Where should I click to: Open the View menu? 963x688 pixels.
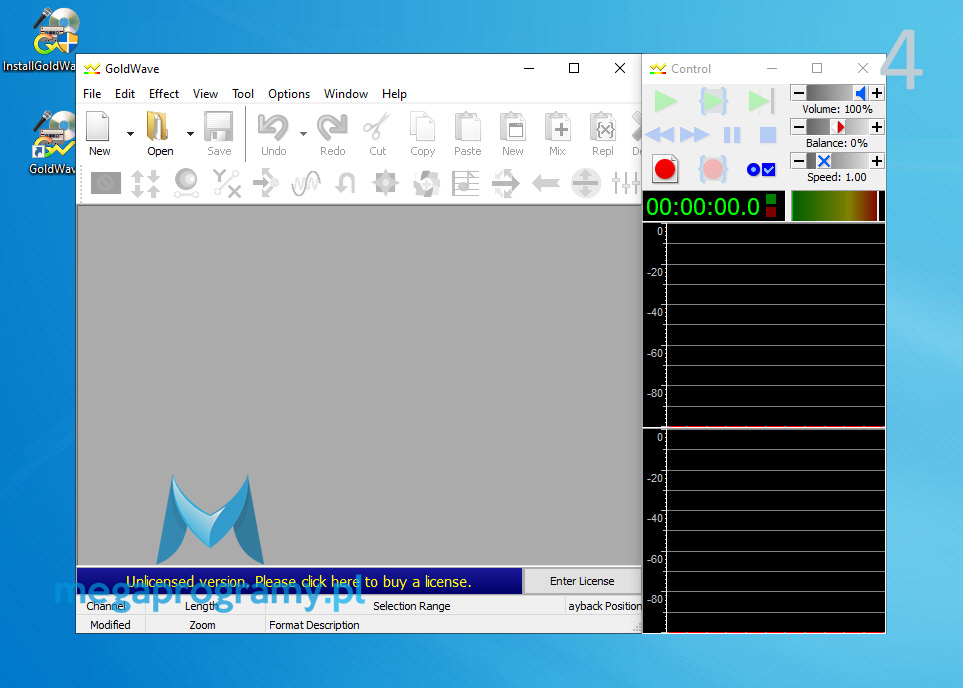click(205, 94)
